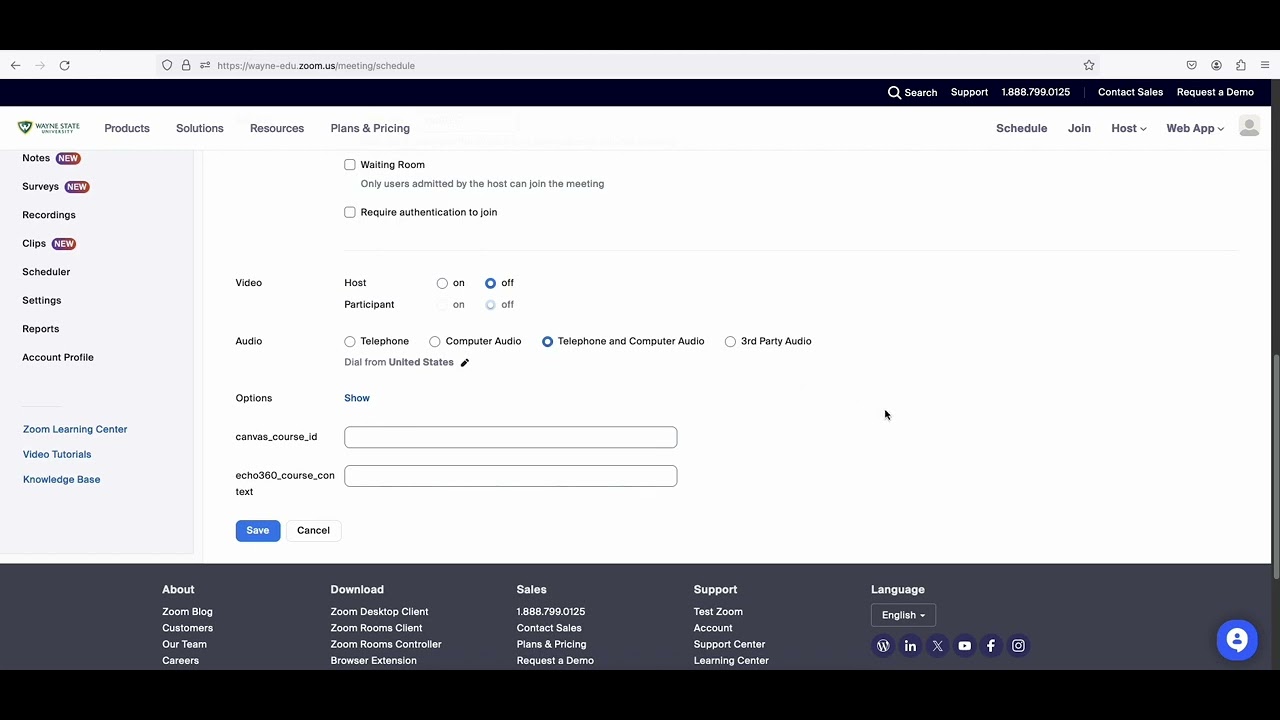Click the browser back arrow
The height and width of the screenshot is (720, 1280).
click(x=15, y=65)
